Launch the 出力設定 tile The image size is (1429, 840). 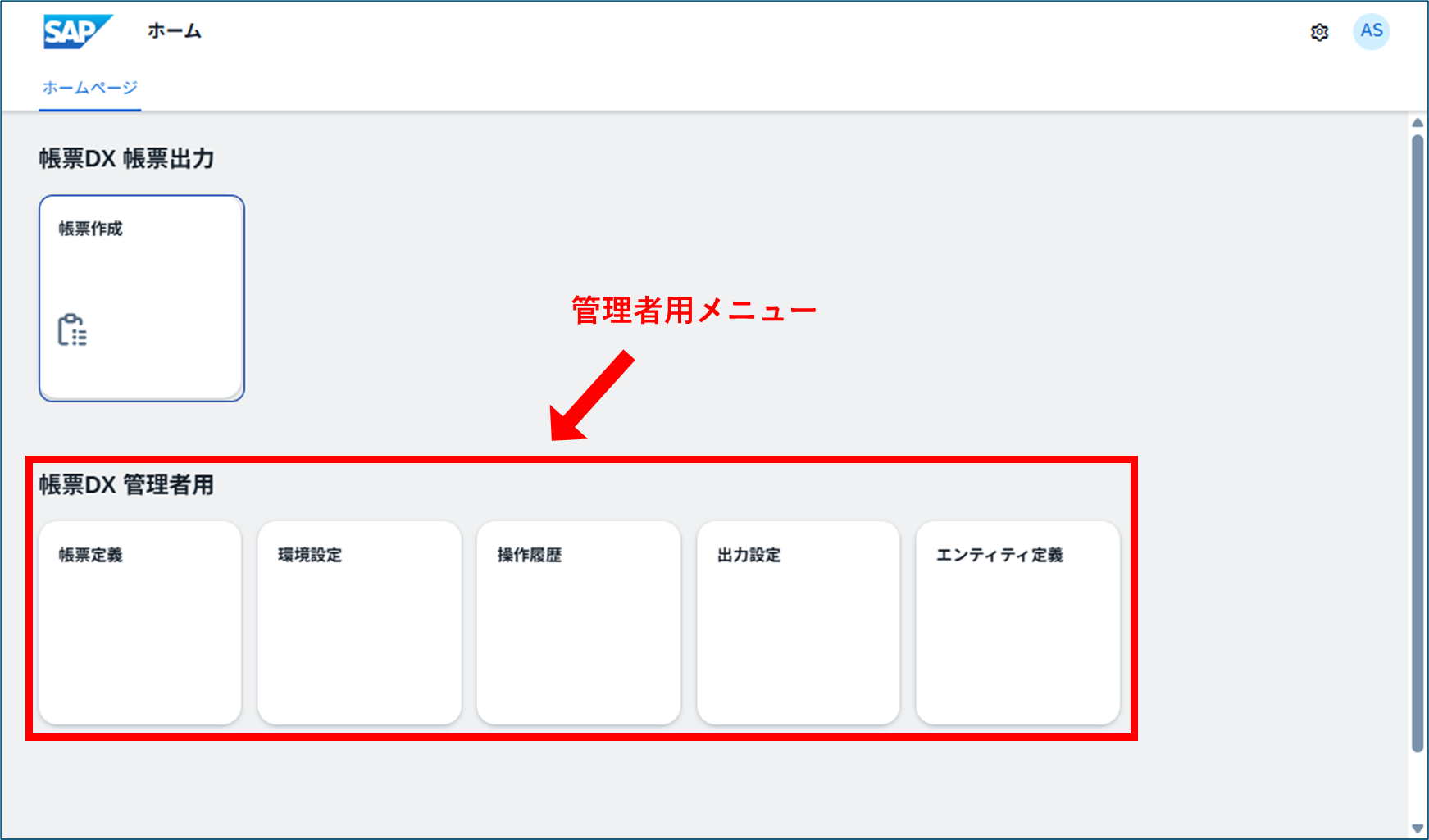(x=798, y=623)
